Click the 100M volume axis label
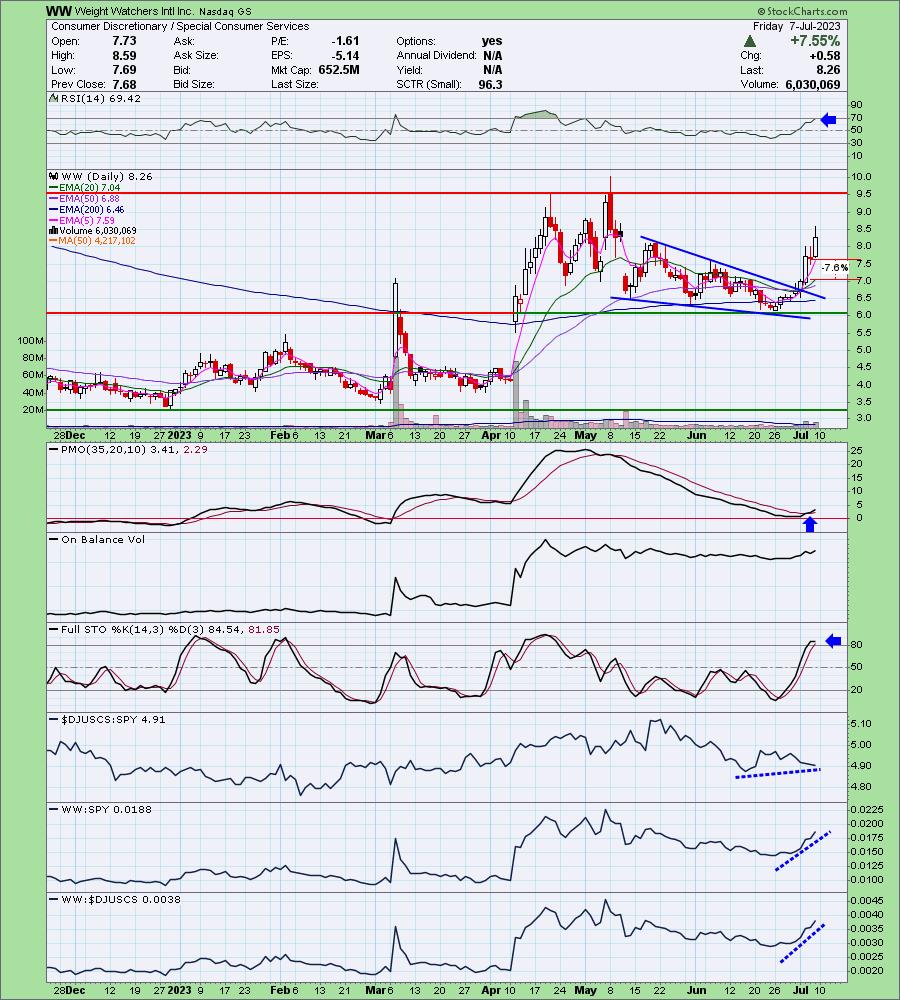 pos(30,341)
